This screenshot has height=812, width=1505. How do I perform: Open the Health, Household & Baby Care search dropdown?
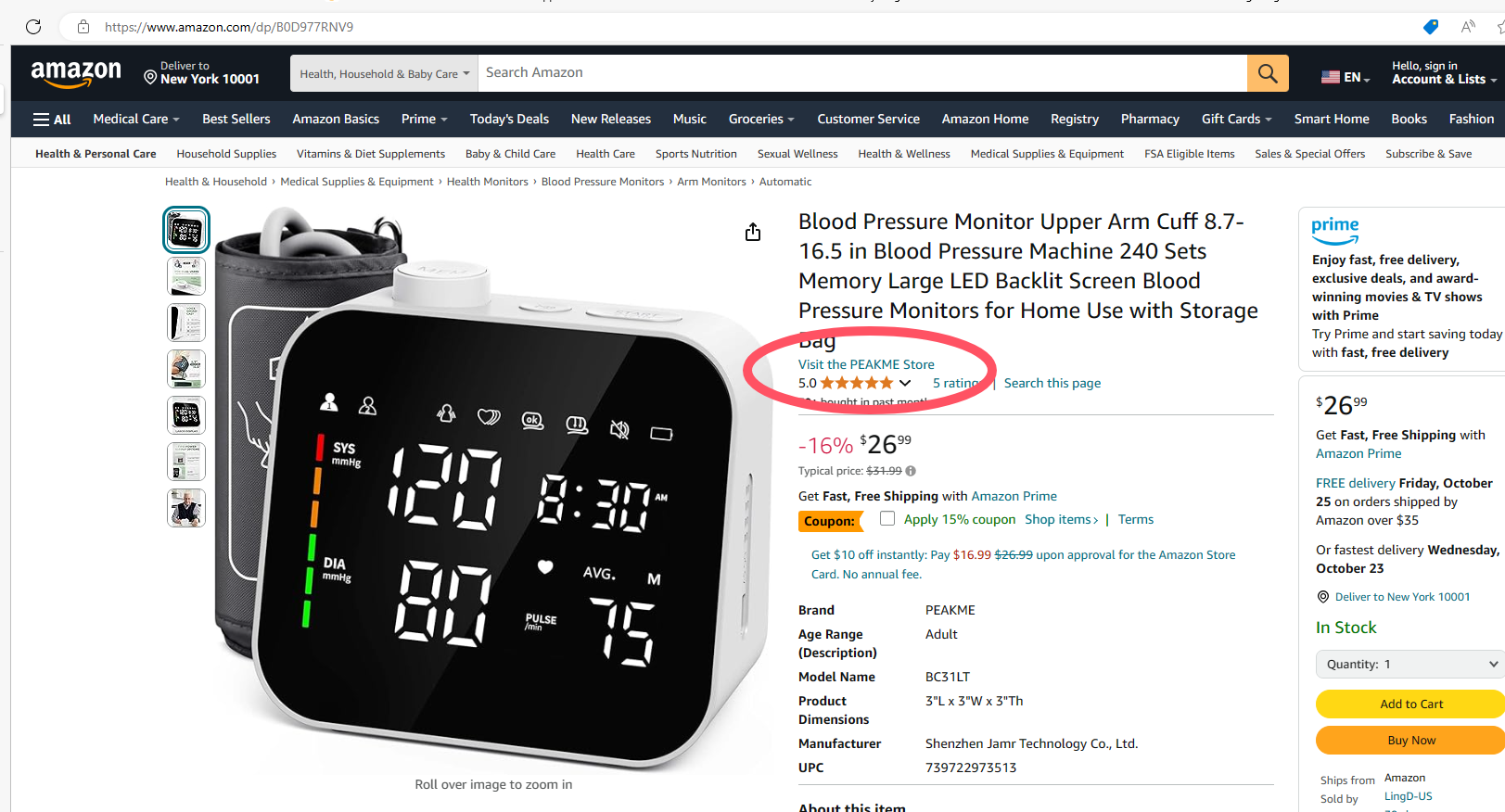coord(384,73)
